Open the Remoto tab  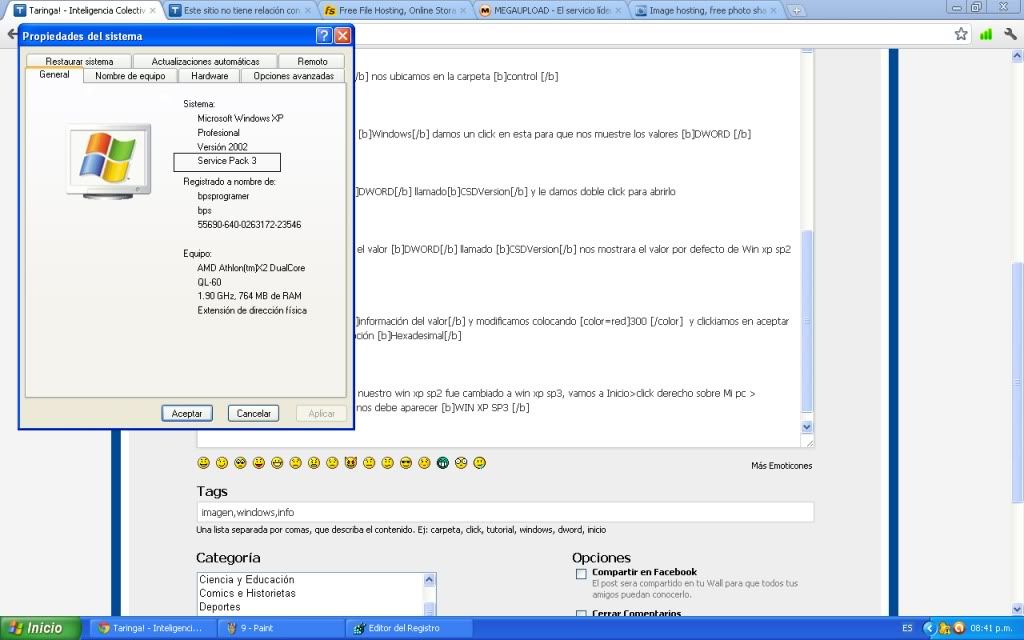[x=312, y=61]
